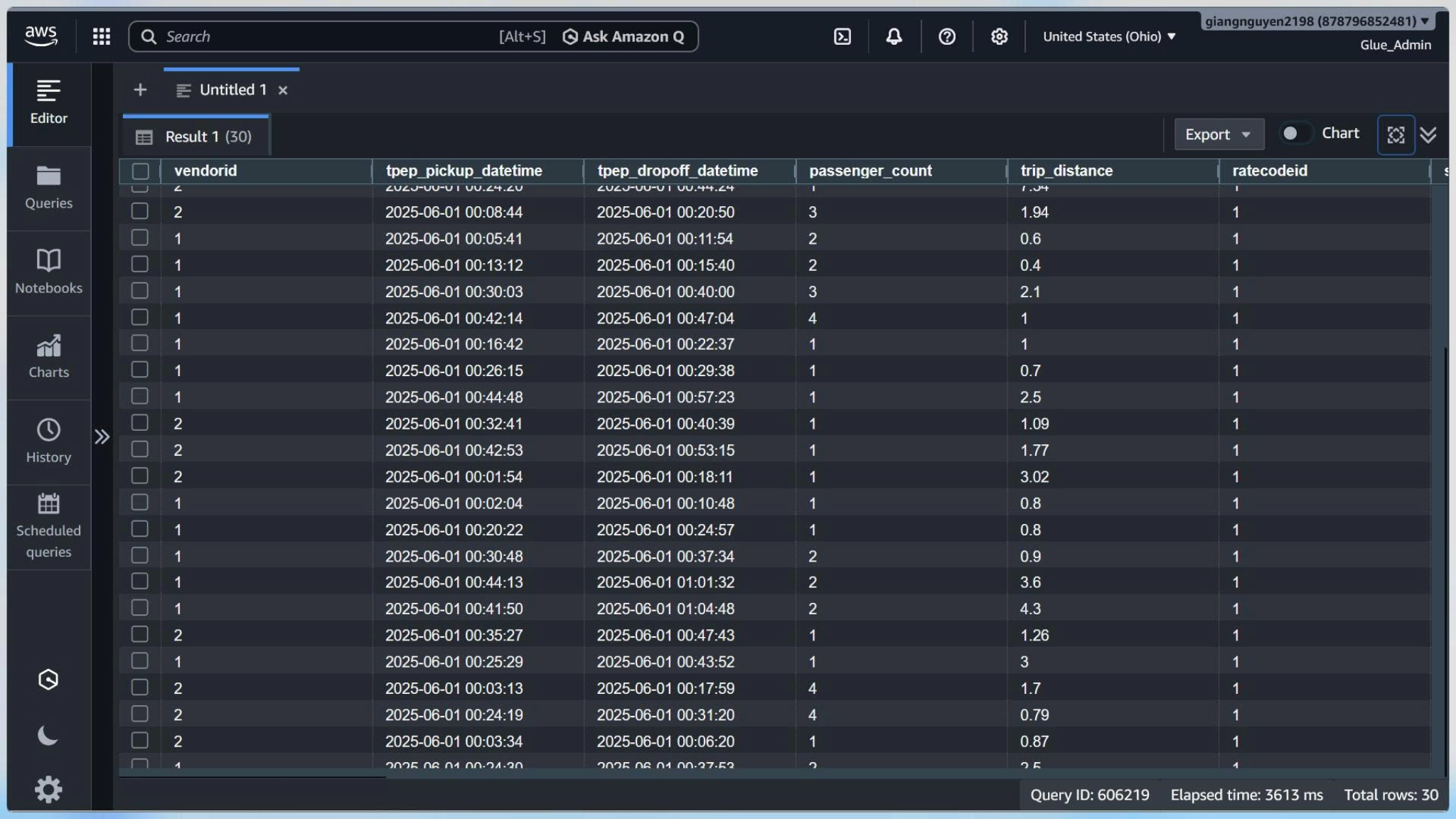This screenshot has width=1456, height=819.
Task: Click the vendorid column header
Action: pyautogui.click(x=266, y=171)
